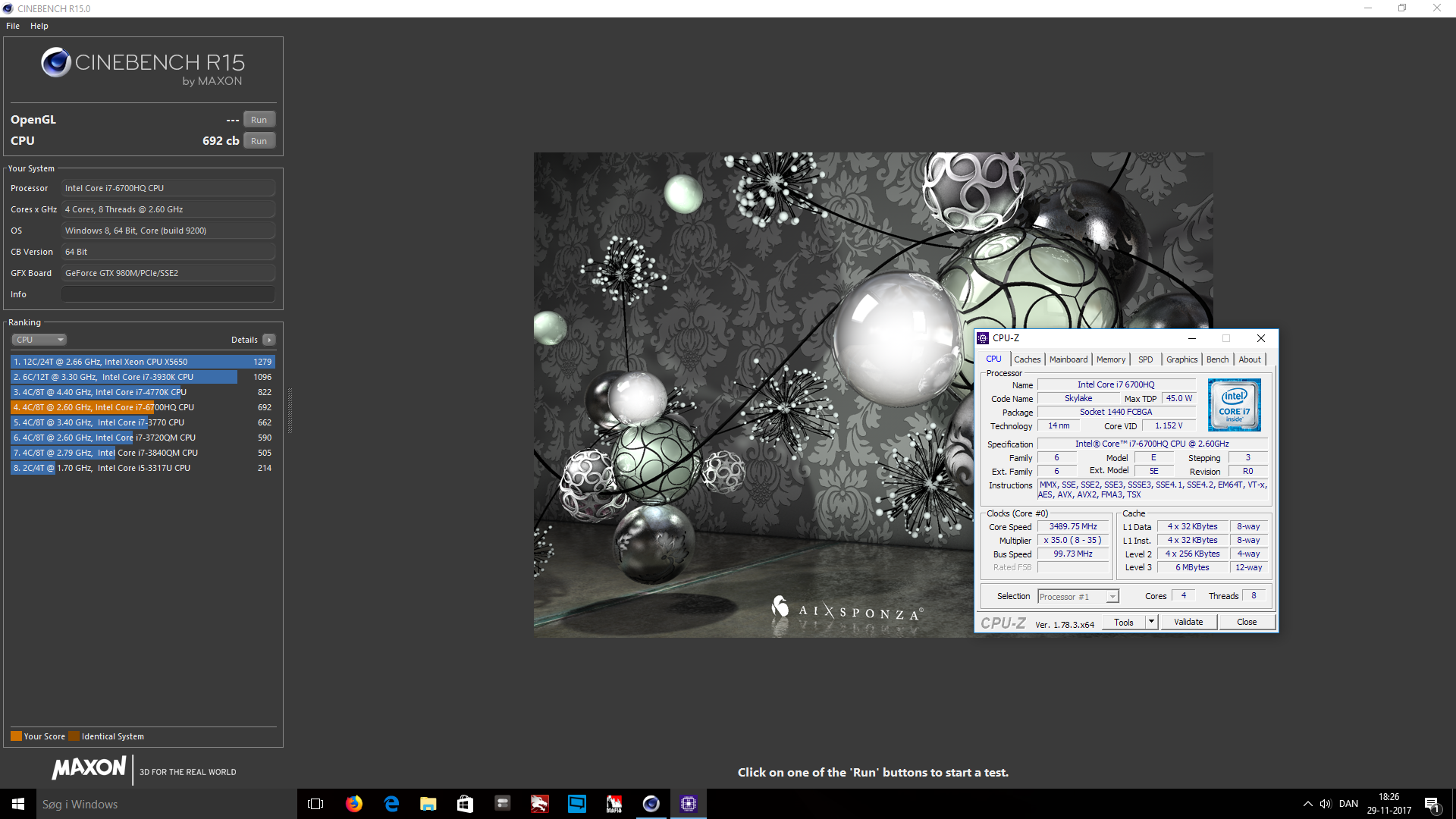
Task: Switch to the Caches tab in CPU-Z
Action: pyautogui.click(x=1027, y=359)
